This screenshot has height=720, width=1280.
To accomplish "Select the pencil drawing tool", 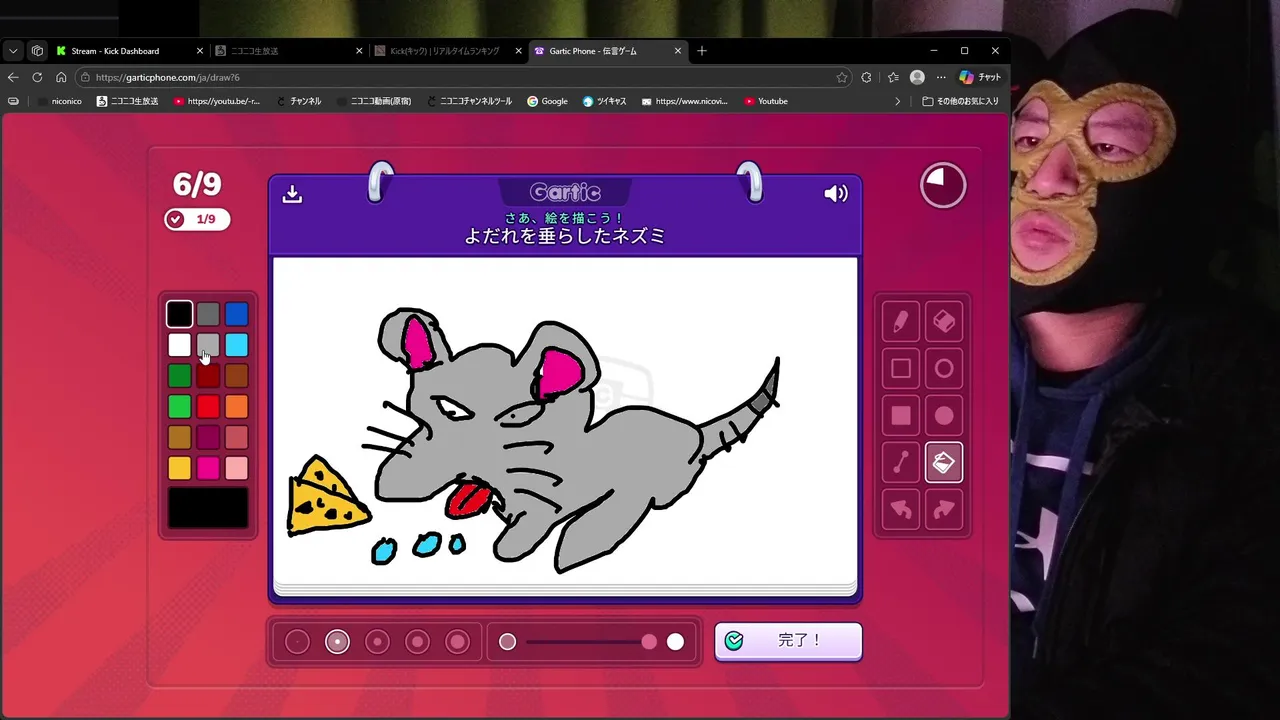I will 901,322.
